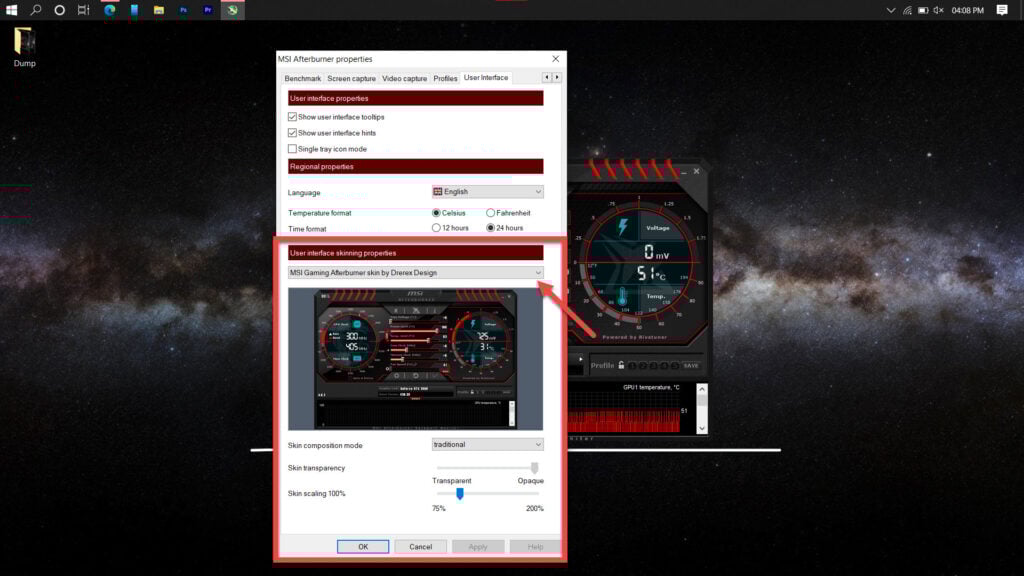Enable Single tray icon mode

point(292,149)
